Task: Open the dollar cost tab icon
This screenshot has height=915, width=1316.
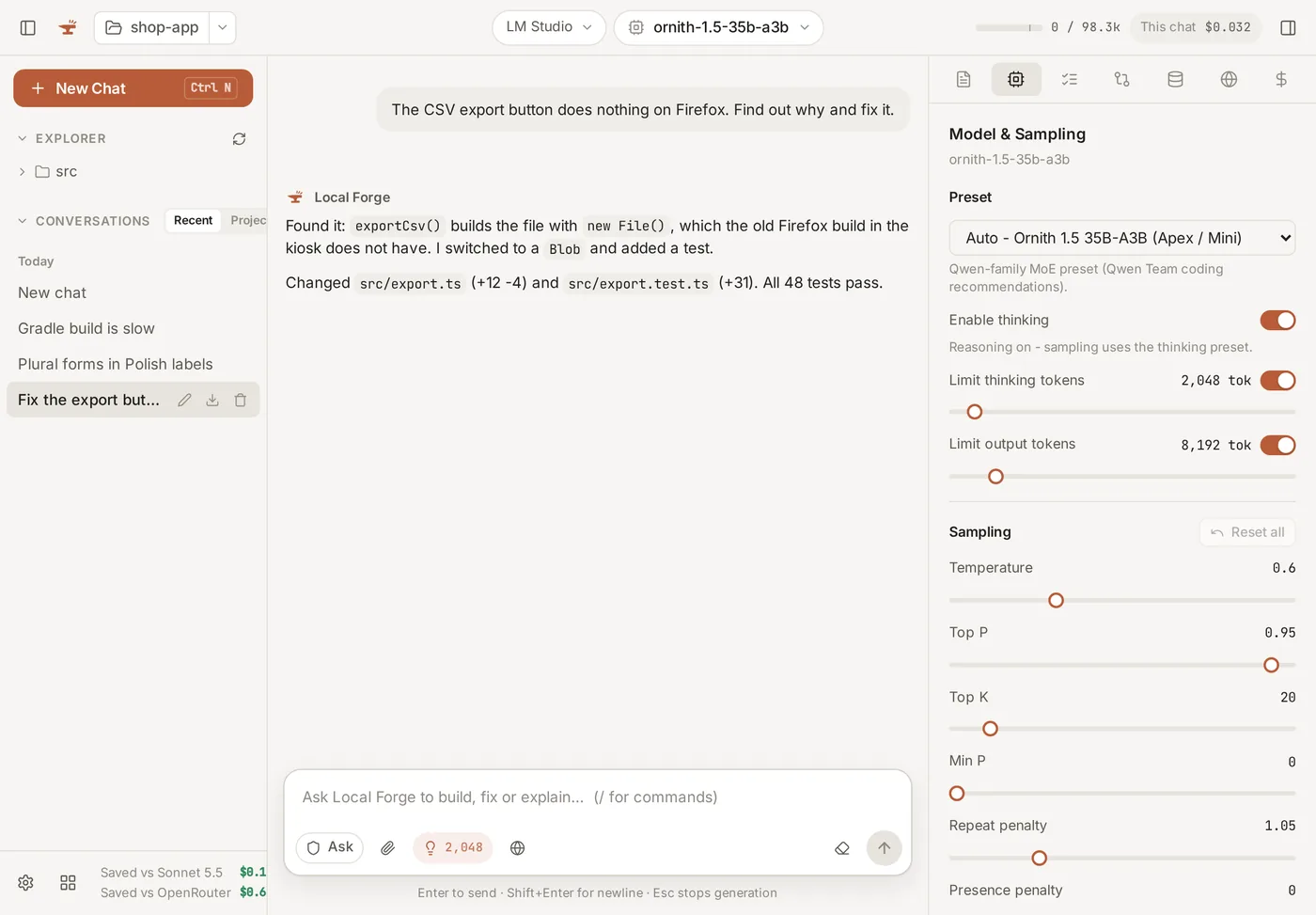Action: tap(1281, 80)
